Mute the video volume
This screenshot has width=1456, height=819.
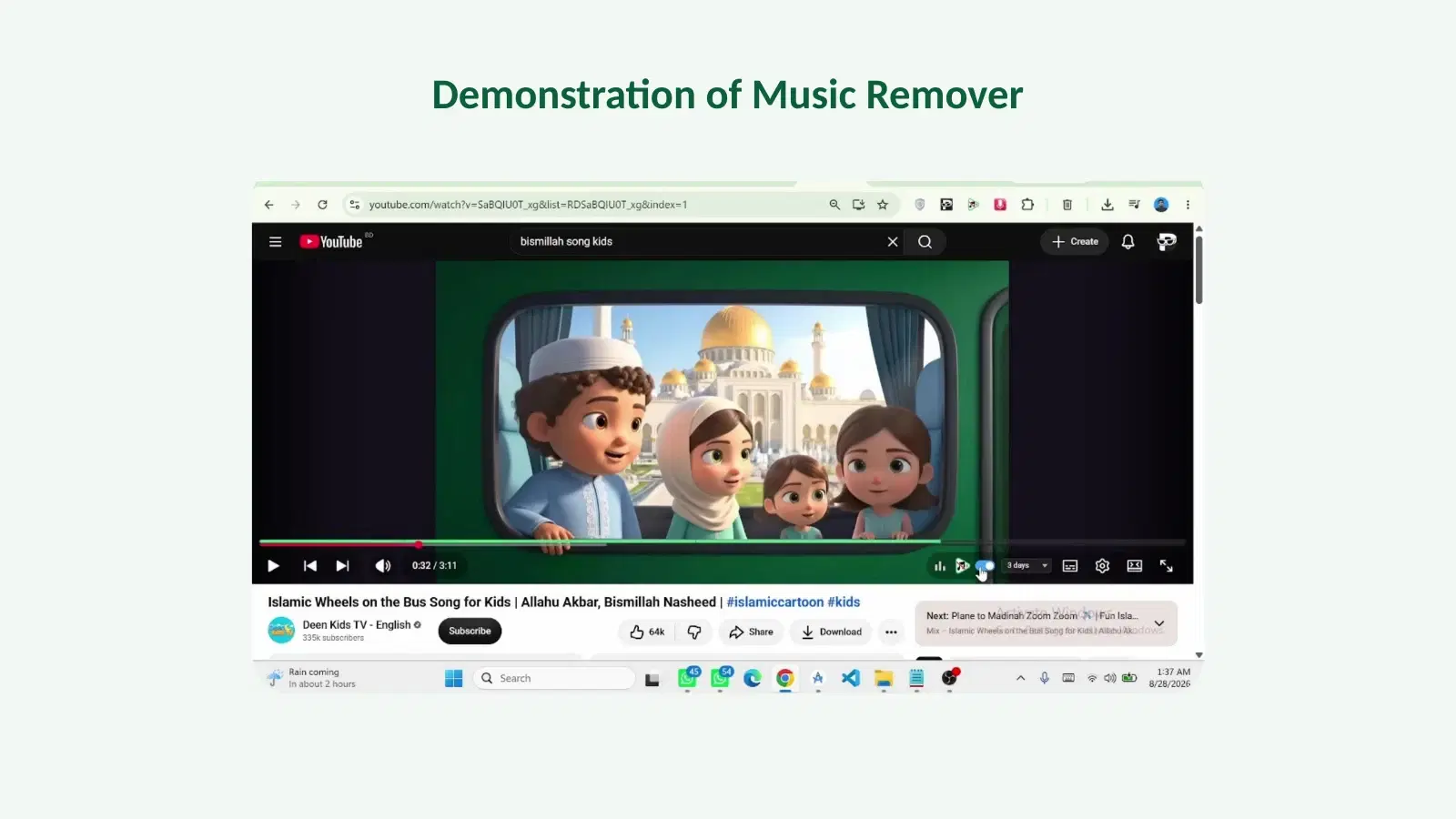pyautogui.click(x=383, y=566)
